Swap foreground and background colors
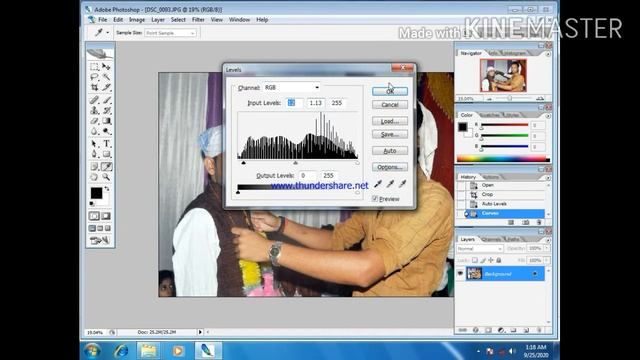Screen dimensions: 640x360 (107, 189)
